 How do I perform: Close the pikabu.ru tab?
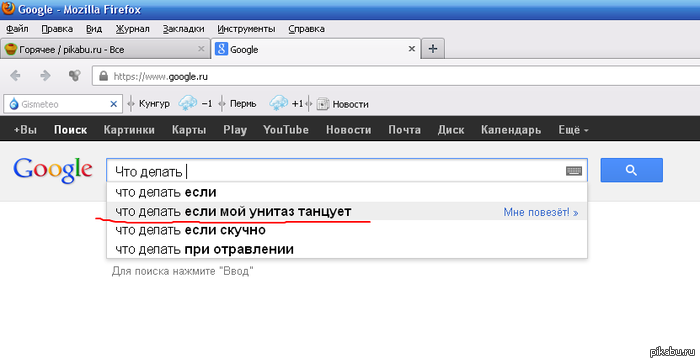[201, 49]
